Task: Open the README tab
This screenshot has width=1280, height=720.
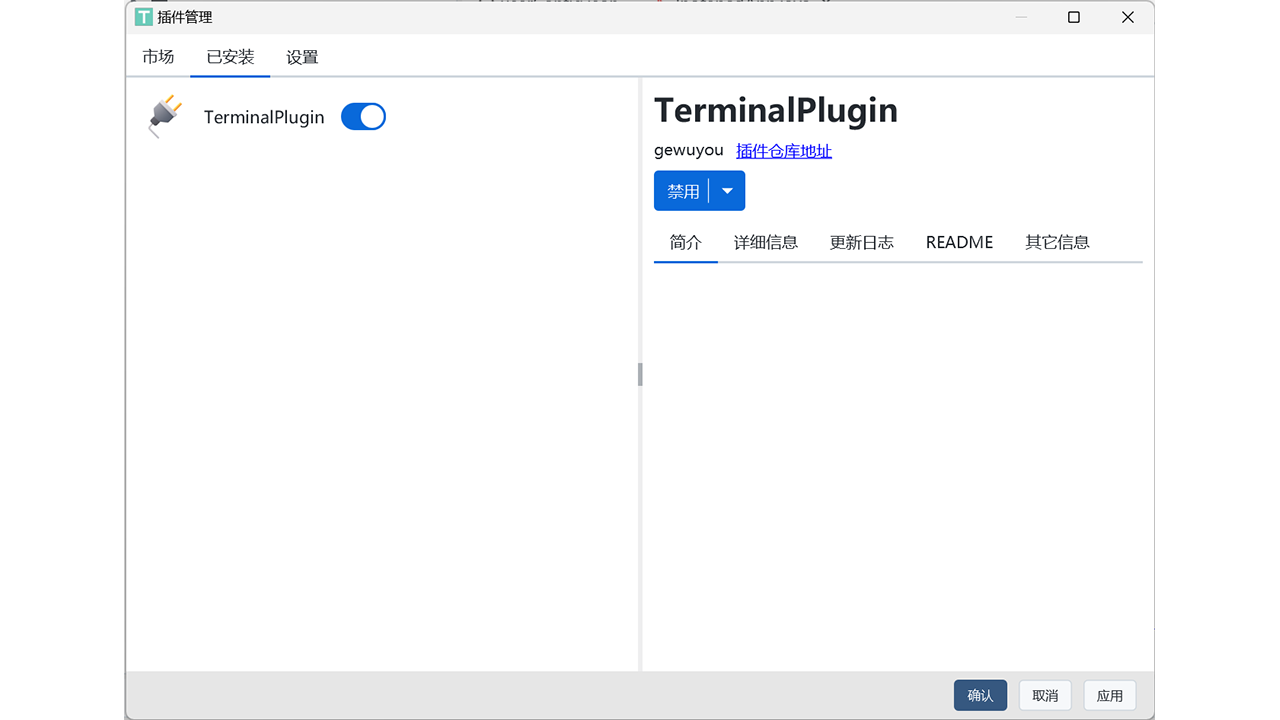Action: [x=958, y=242]
